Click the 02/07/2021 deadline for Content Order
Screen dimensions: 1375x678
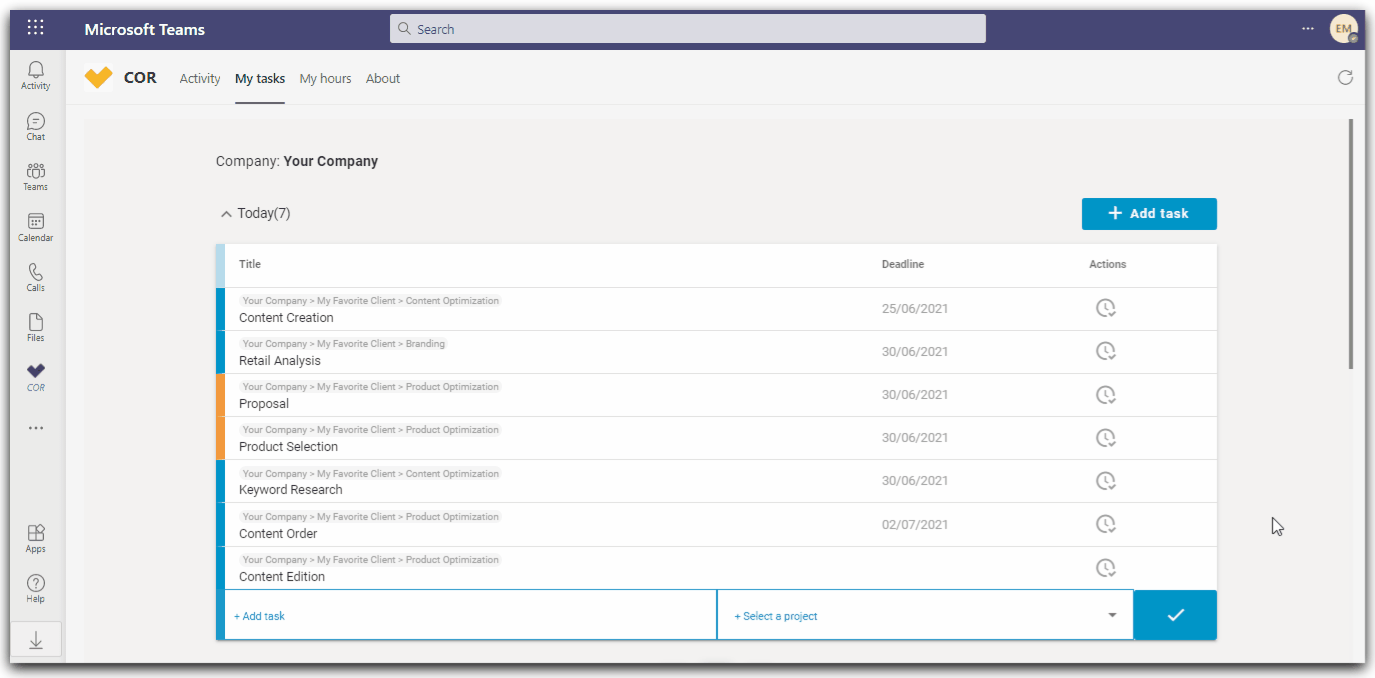(915, 524)
